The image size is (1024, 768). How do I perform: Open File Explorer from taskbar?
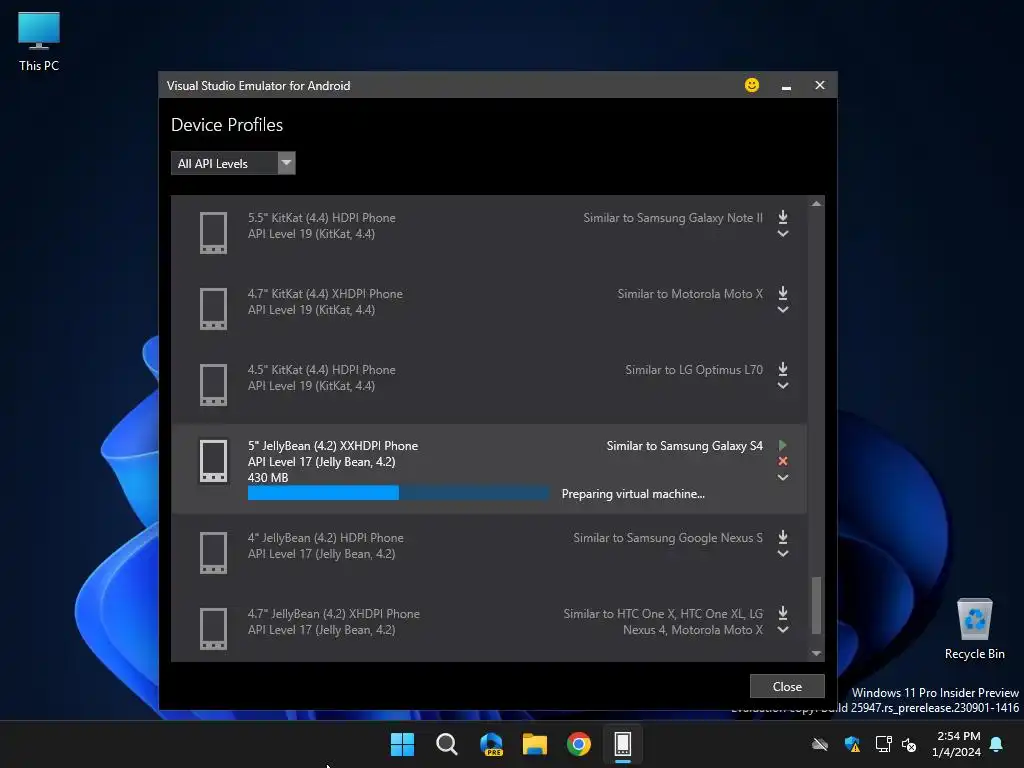tap(535, 744)
